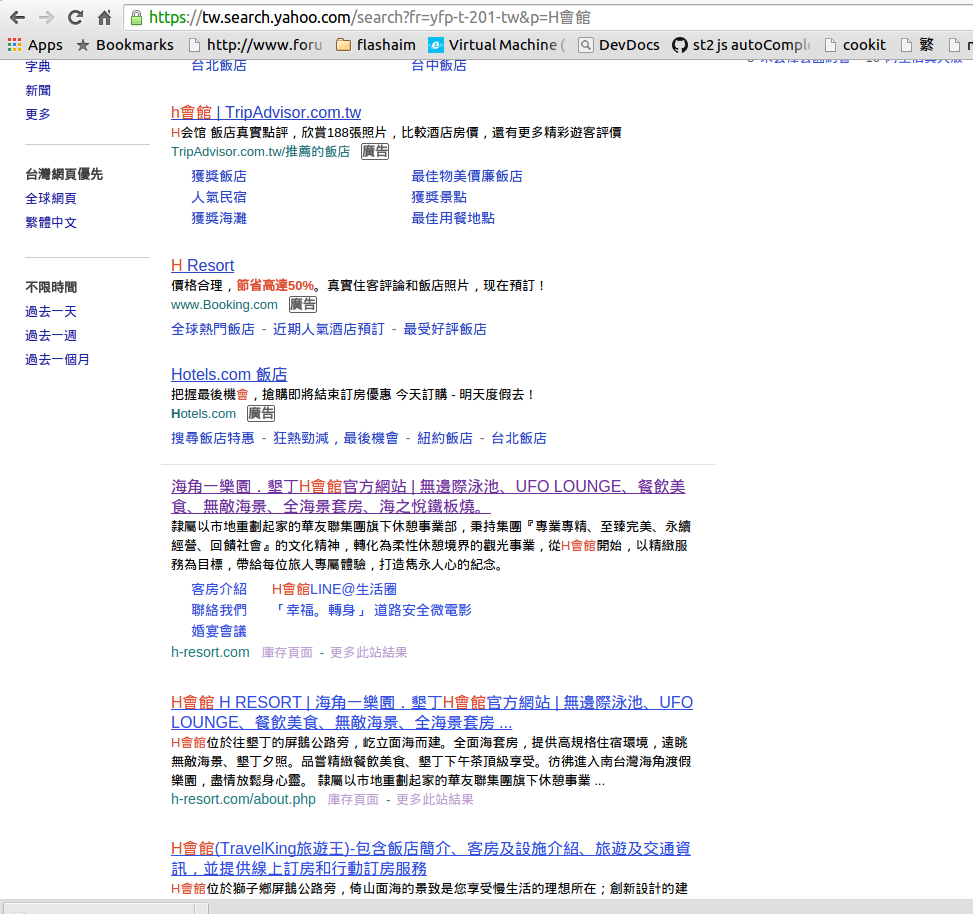Open the 台中飯店 link at the top
The image size is (973, 914).
click(x=439, y=65)
